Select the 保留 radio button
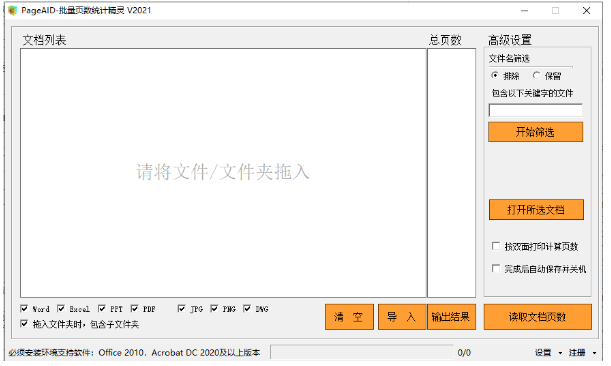The height and width of the screenshot is (366, 611). coord(537,75)
